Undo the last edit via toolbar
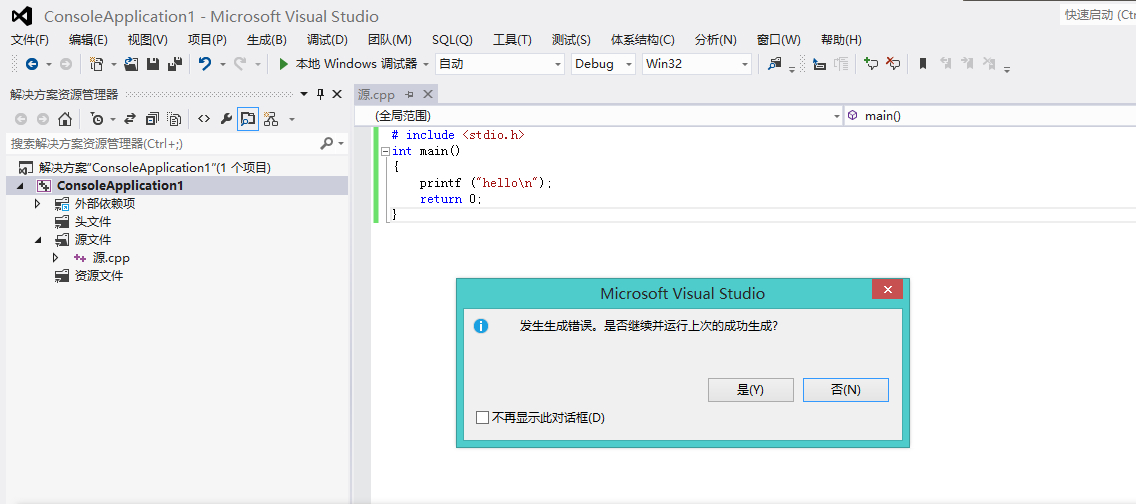1136x504 pixels. pos(205,64)
